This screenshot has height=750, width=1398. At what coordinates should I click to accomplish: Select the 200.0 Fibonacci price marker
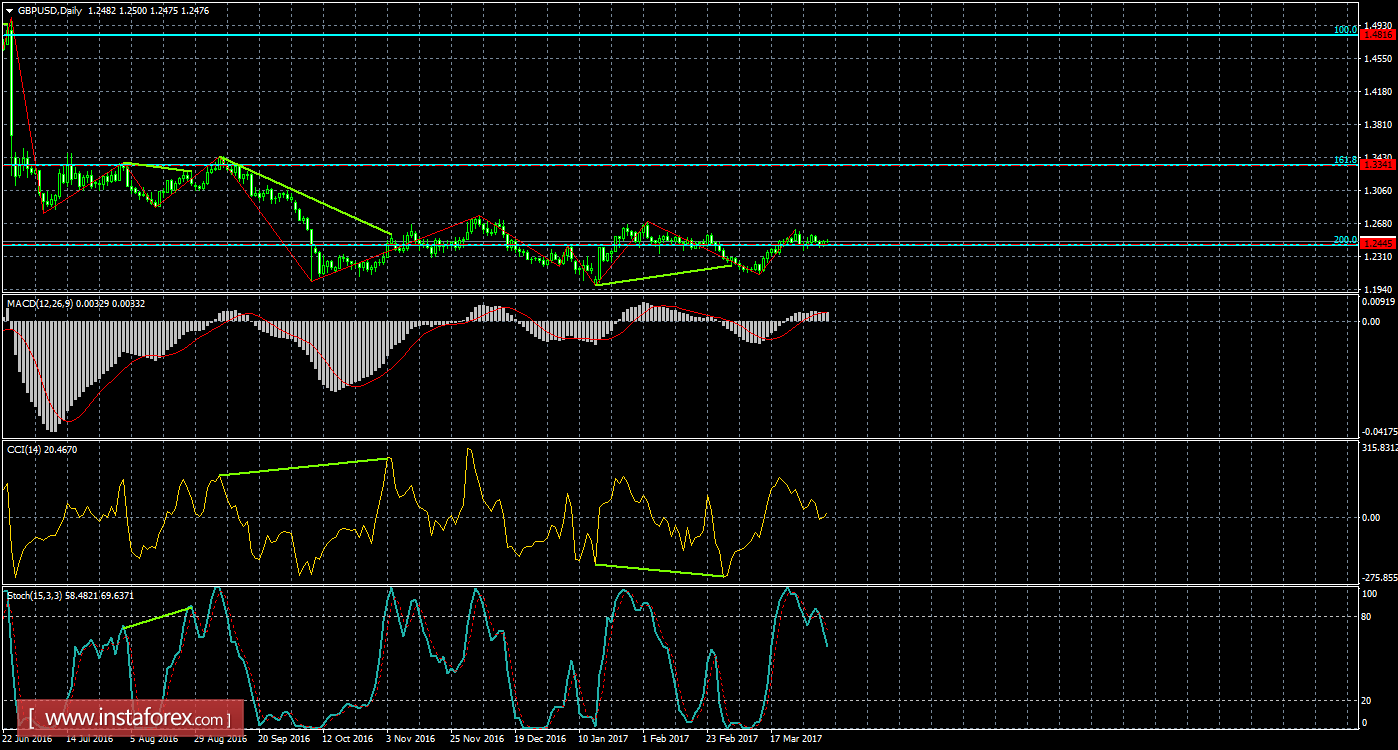[1348, 239]
